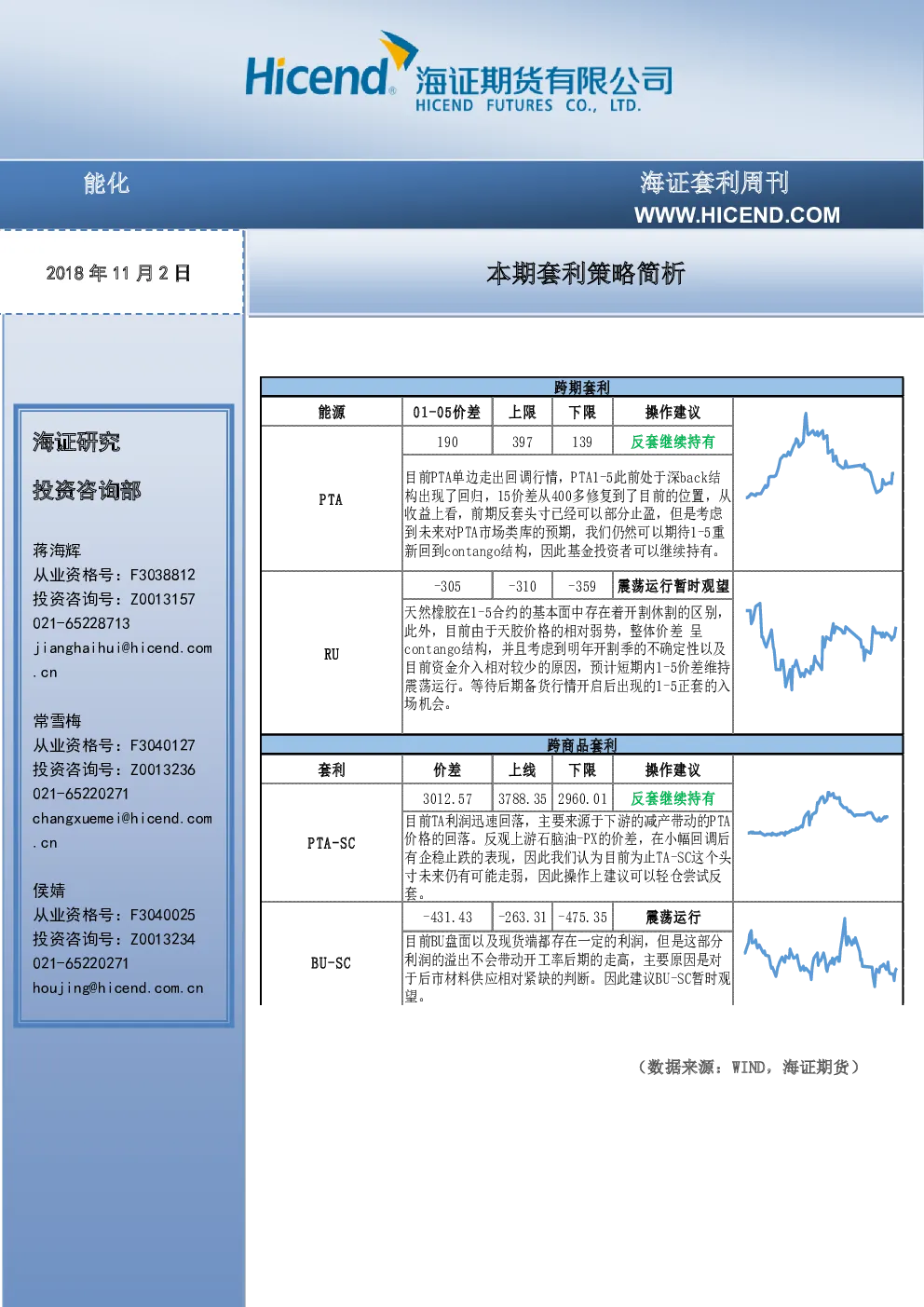This screenshot has height=1307, width=924.
Task: Click the 跨期套利 table header
Action: [582, 388]
